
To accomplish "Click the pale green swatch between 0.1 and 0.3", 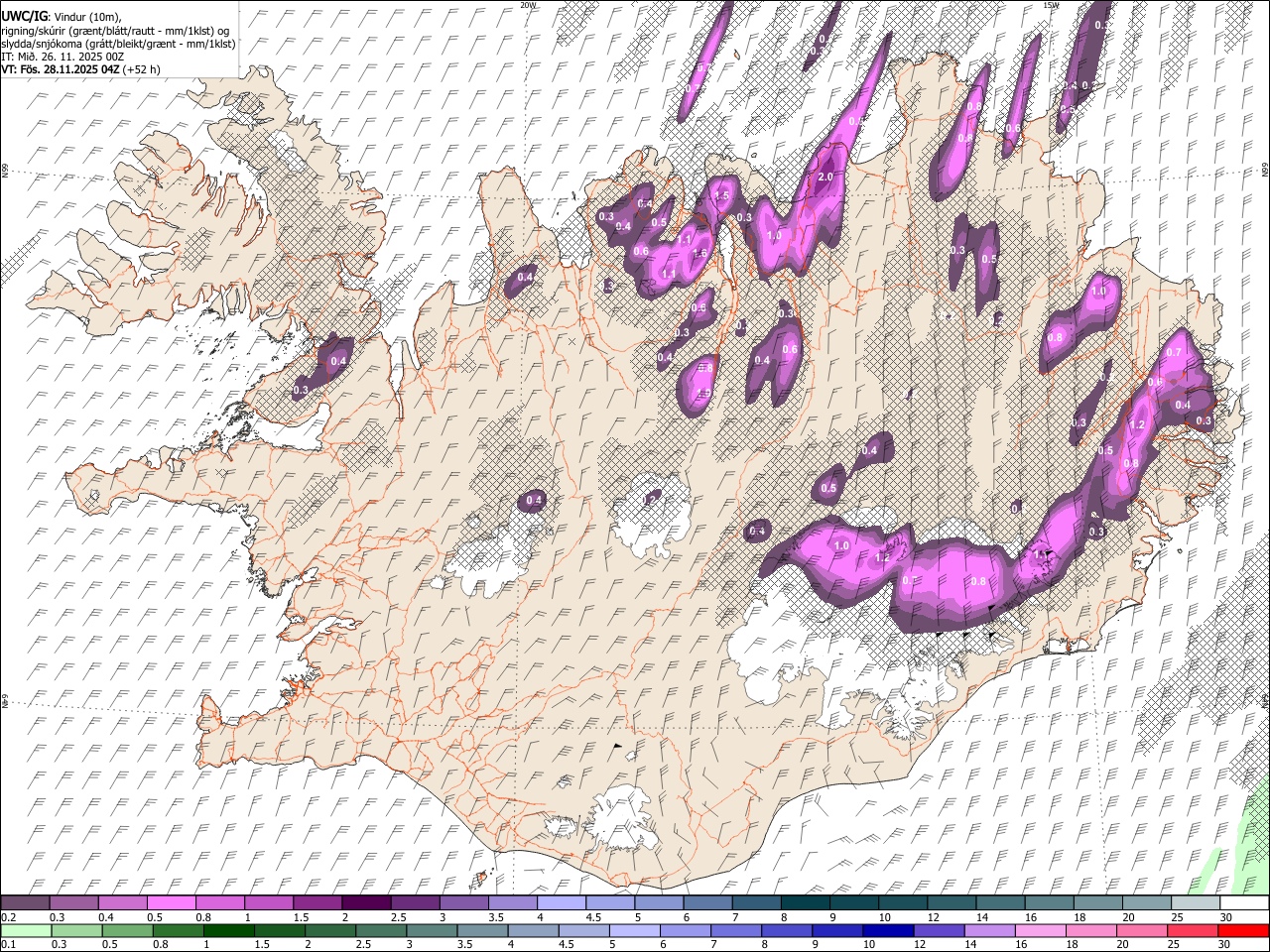I will (26, 930).
